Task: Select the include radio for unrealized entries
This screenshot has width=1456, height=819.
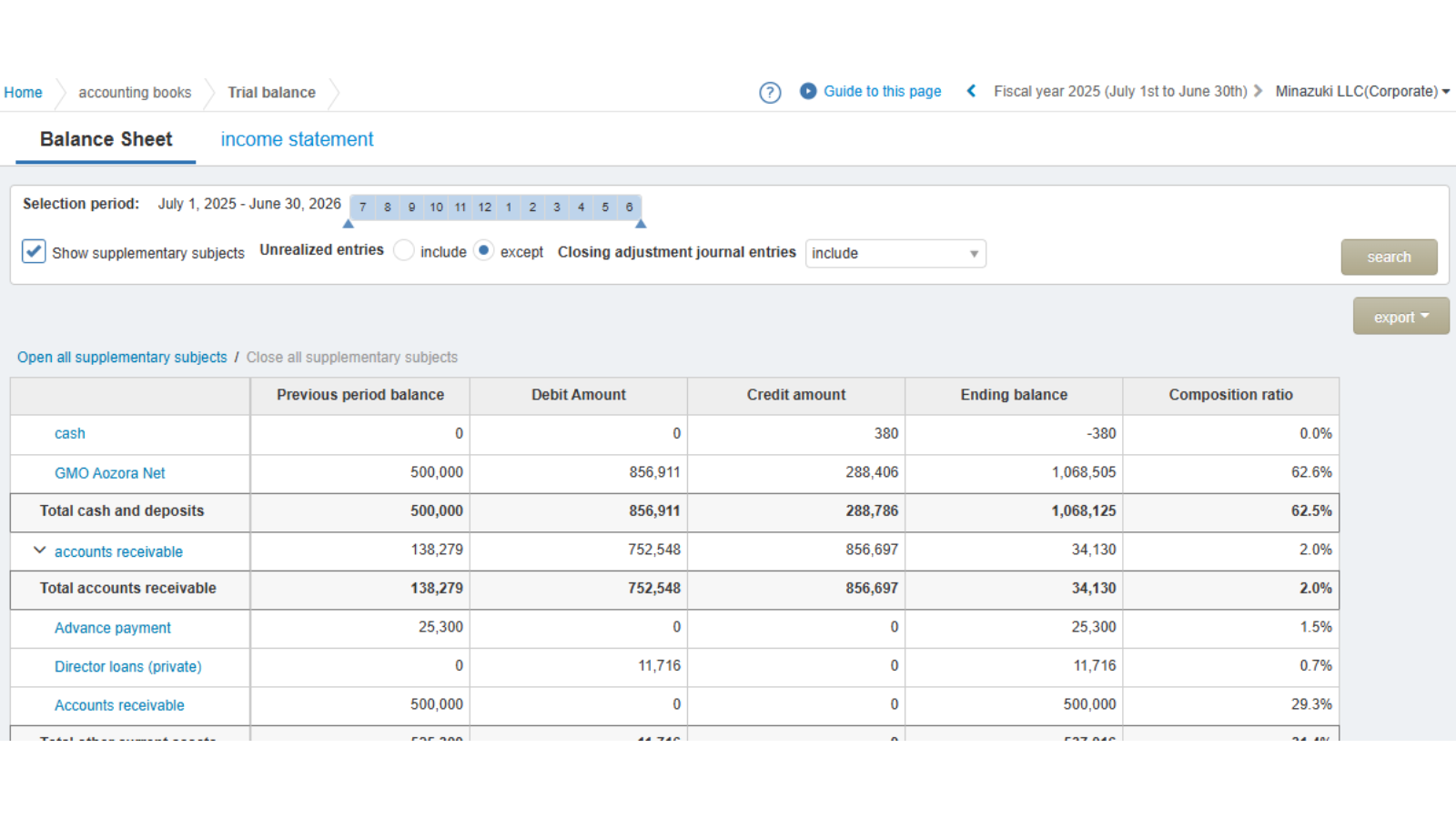Action: pyautogui.click(x=404, y=251)
